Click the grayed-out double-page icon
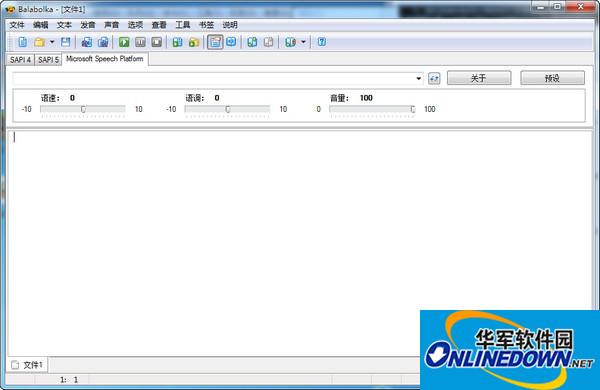This screenshot has width=600, height=390. [268, 42]
